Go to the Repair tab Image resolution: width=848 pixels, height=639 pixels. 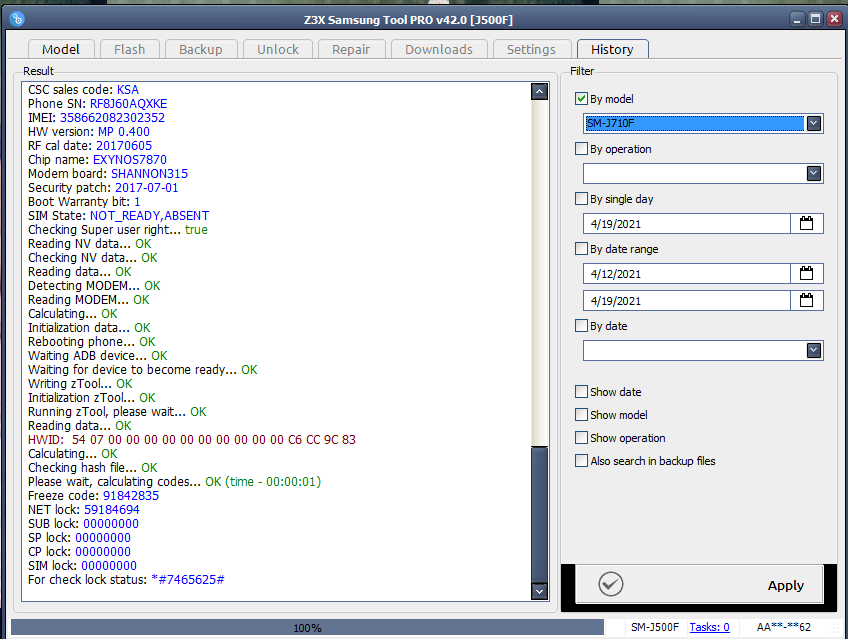pyautogui.click(x=351, y=49)
